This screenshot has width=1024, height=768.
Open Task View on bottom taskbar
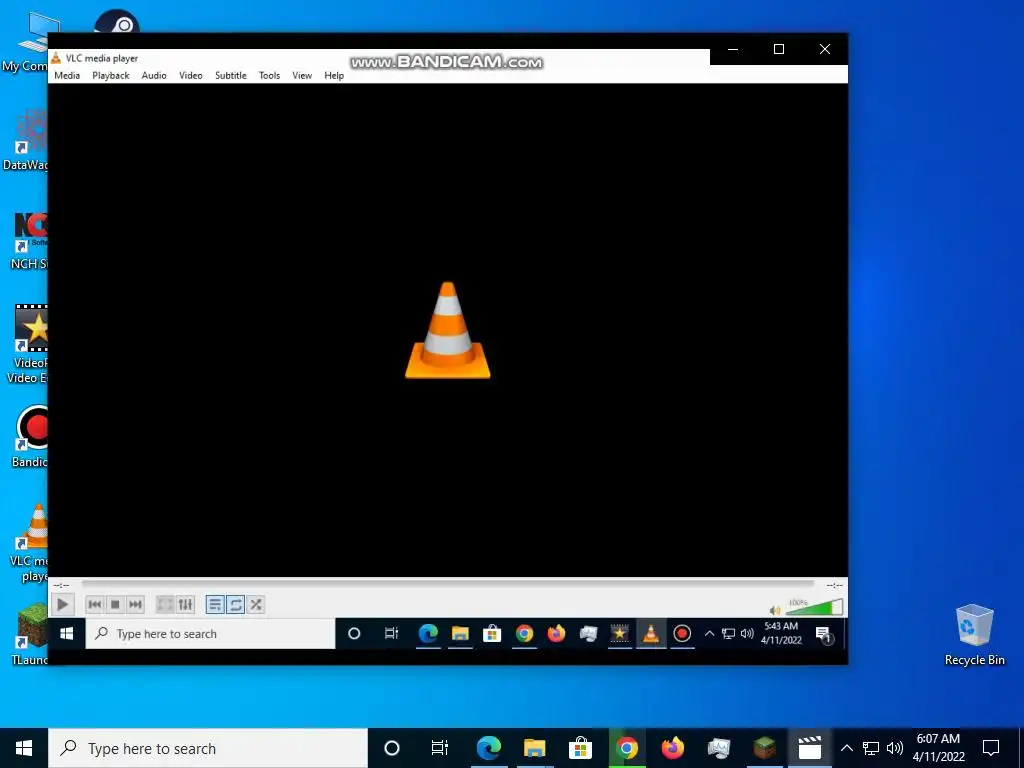440,748
